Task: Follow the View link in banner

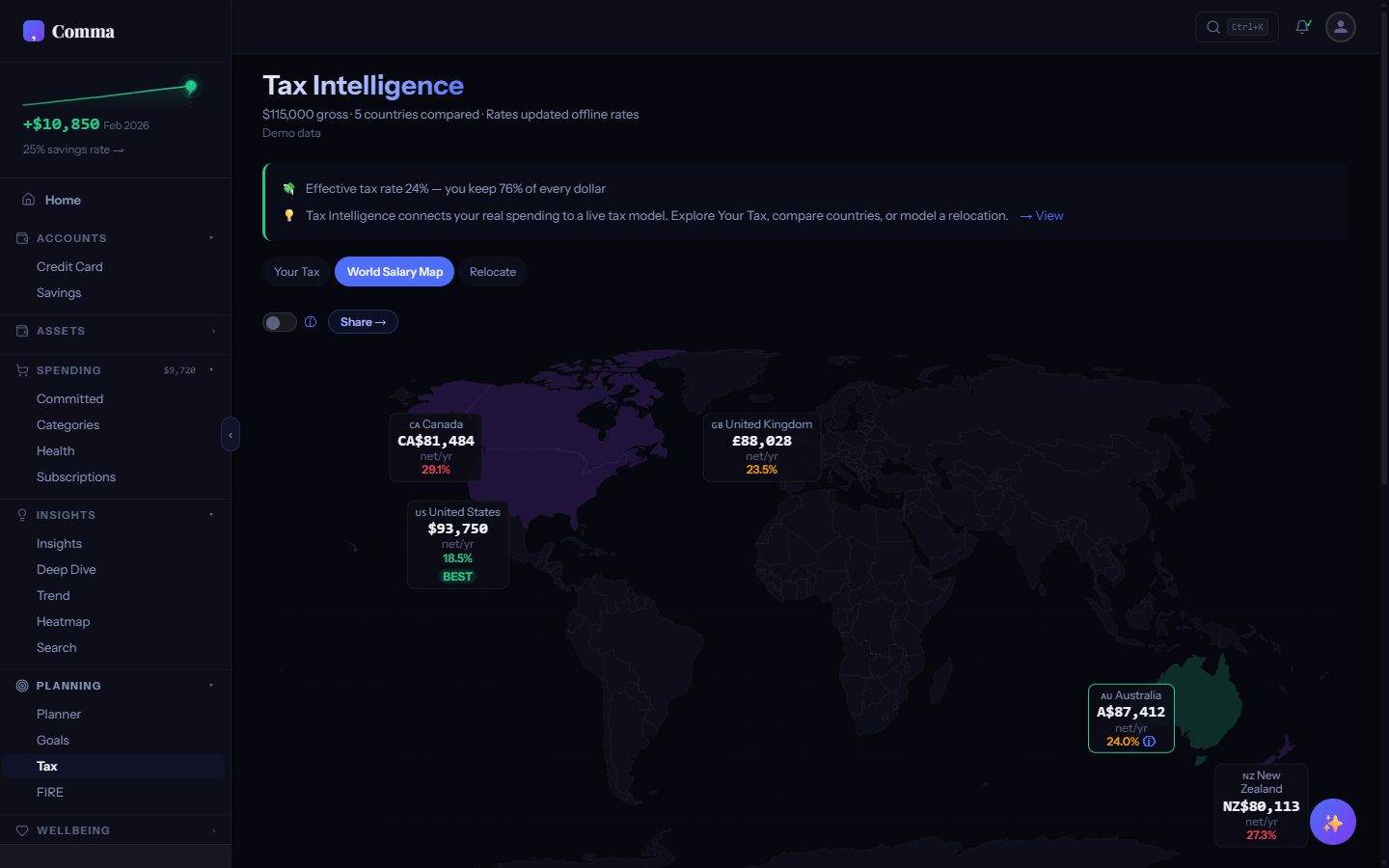Action: click(x=1042, y=216)
